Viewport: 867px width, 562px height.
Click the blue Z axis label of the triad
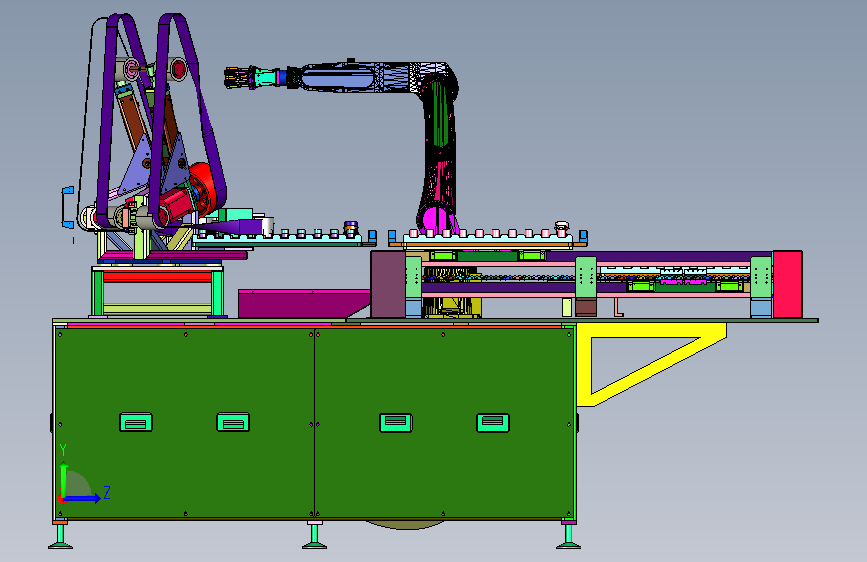(107, 492)
